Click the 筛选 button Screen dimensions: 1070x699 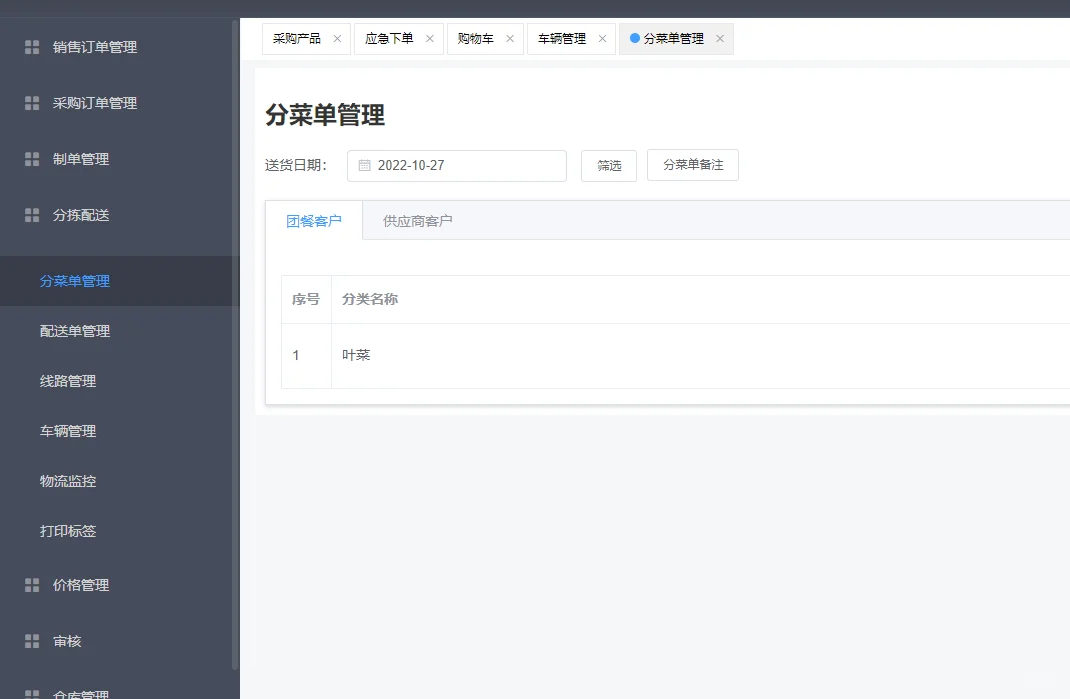coord(608,166)
